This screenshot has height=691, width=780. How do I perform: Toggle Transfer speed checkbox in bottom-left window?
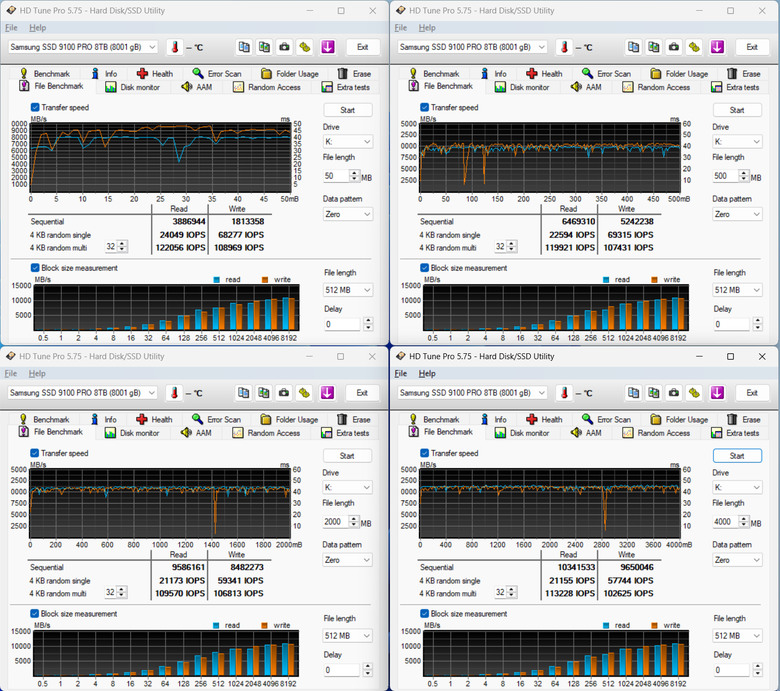pos(34,453)
